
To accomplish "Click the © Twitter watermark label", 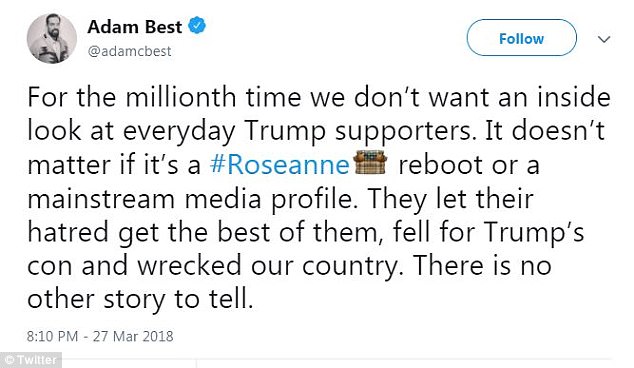I will click(x=31, y=360).
